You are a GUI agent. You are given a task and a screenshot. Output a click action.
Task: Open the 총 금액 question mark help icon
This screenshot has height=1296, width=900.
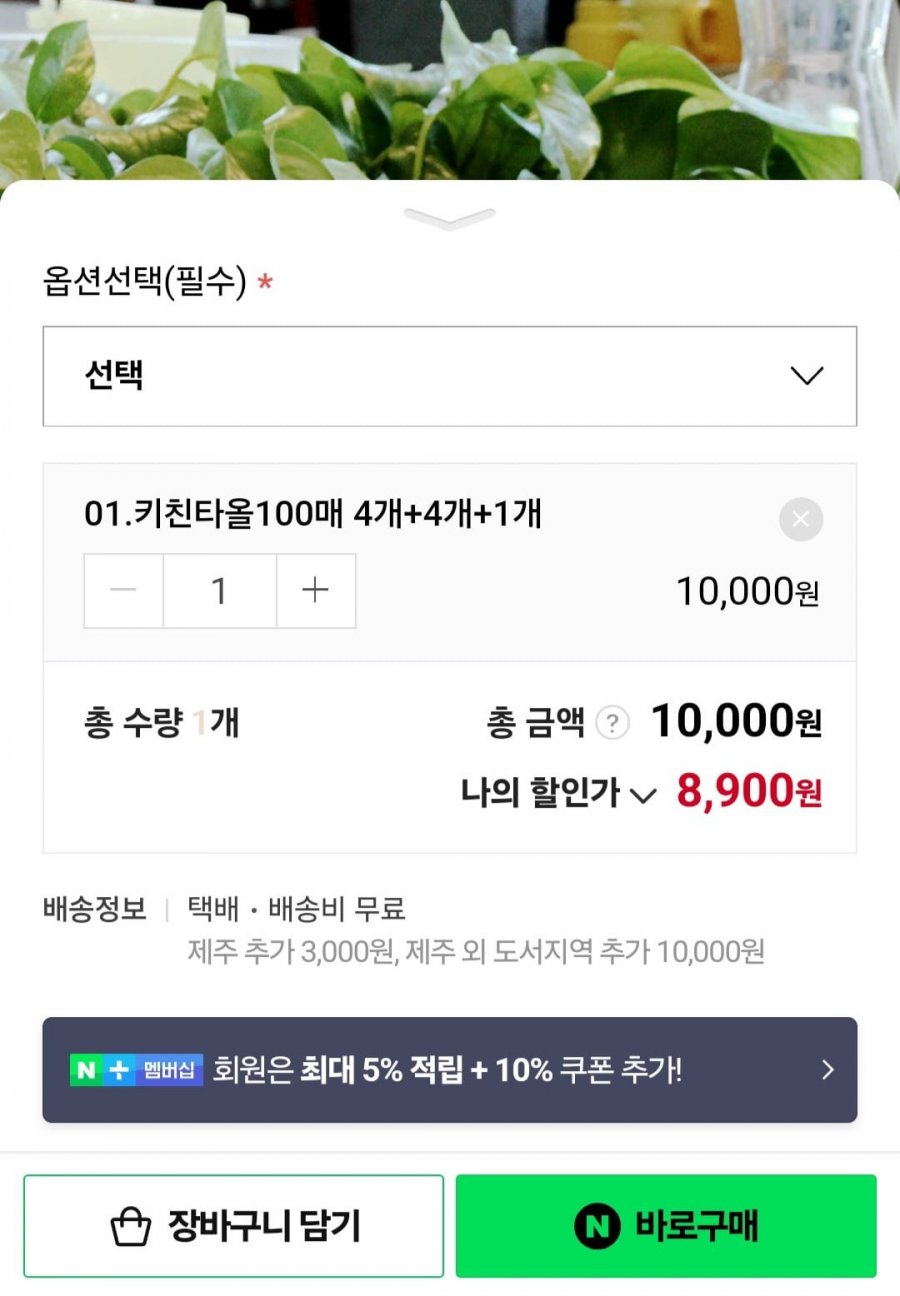click(x=612, y=723)
